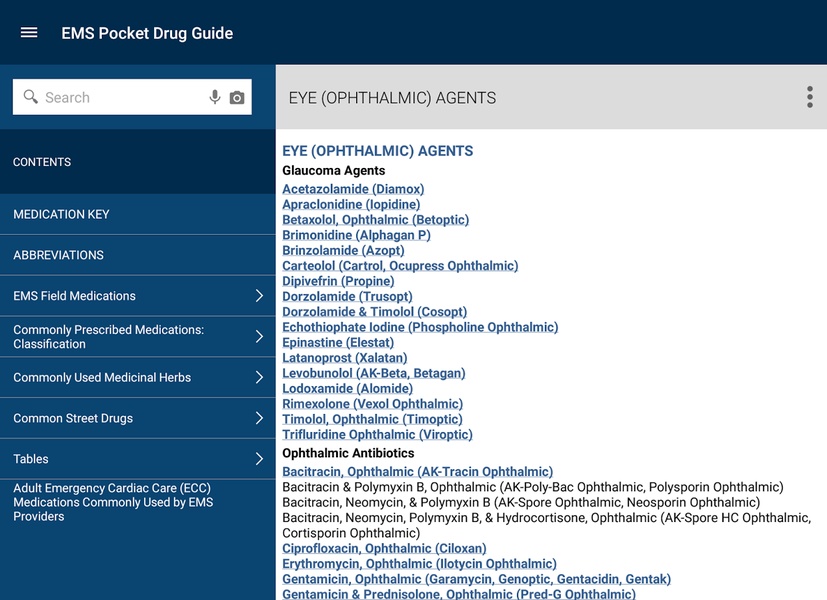Expand Commonly Prescribed Medications chevron
Image resolution: width=827 pixels, height=600 pixels.
(x=259, y=336)
